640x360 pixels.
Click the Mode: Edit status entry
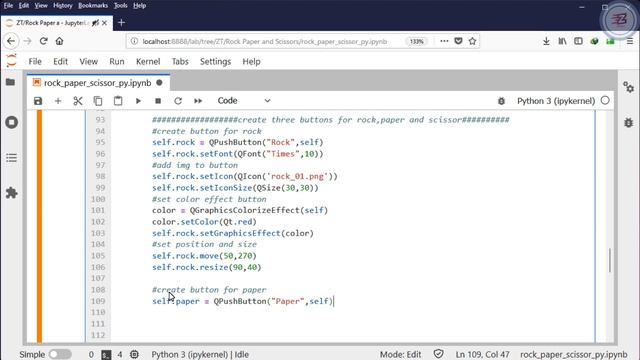[x=400, y=354]
